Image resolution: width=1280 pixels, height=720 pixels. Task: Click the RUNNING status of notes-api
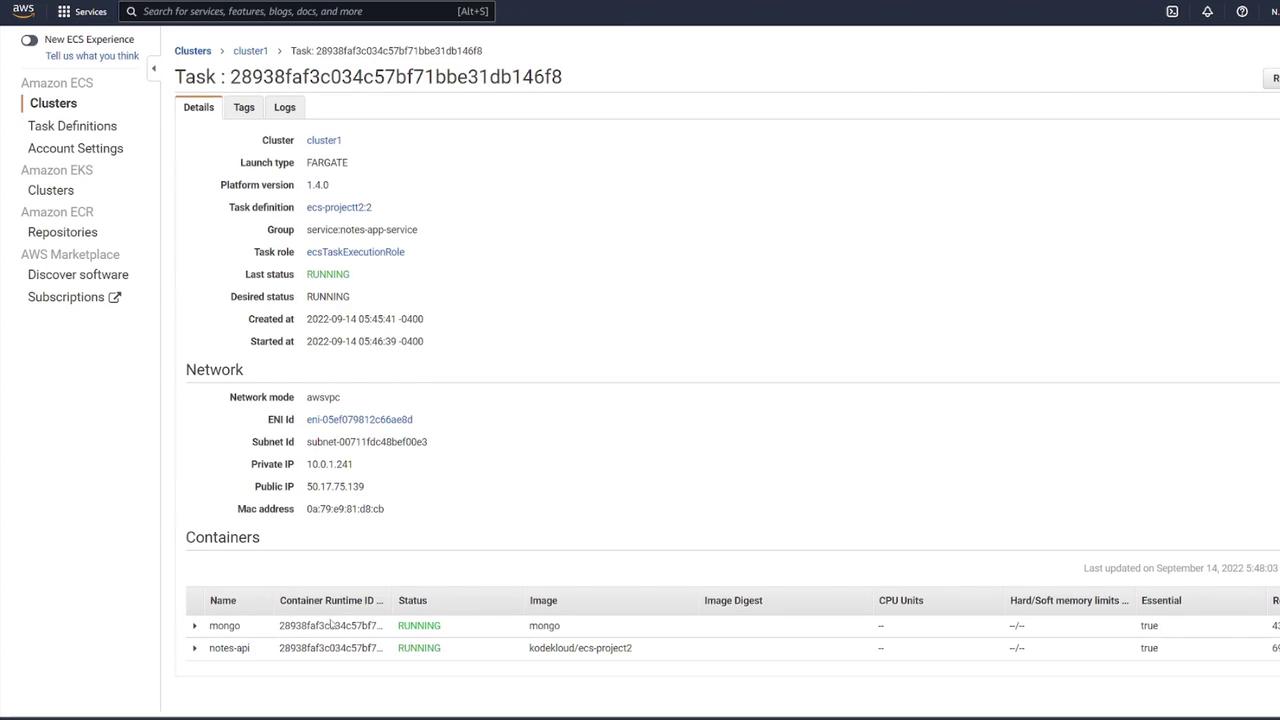(419, 648)
